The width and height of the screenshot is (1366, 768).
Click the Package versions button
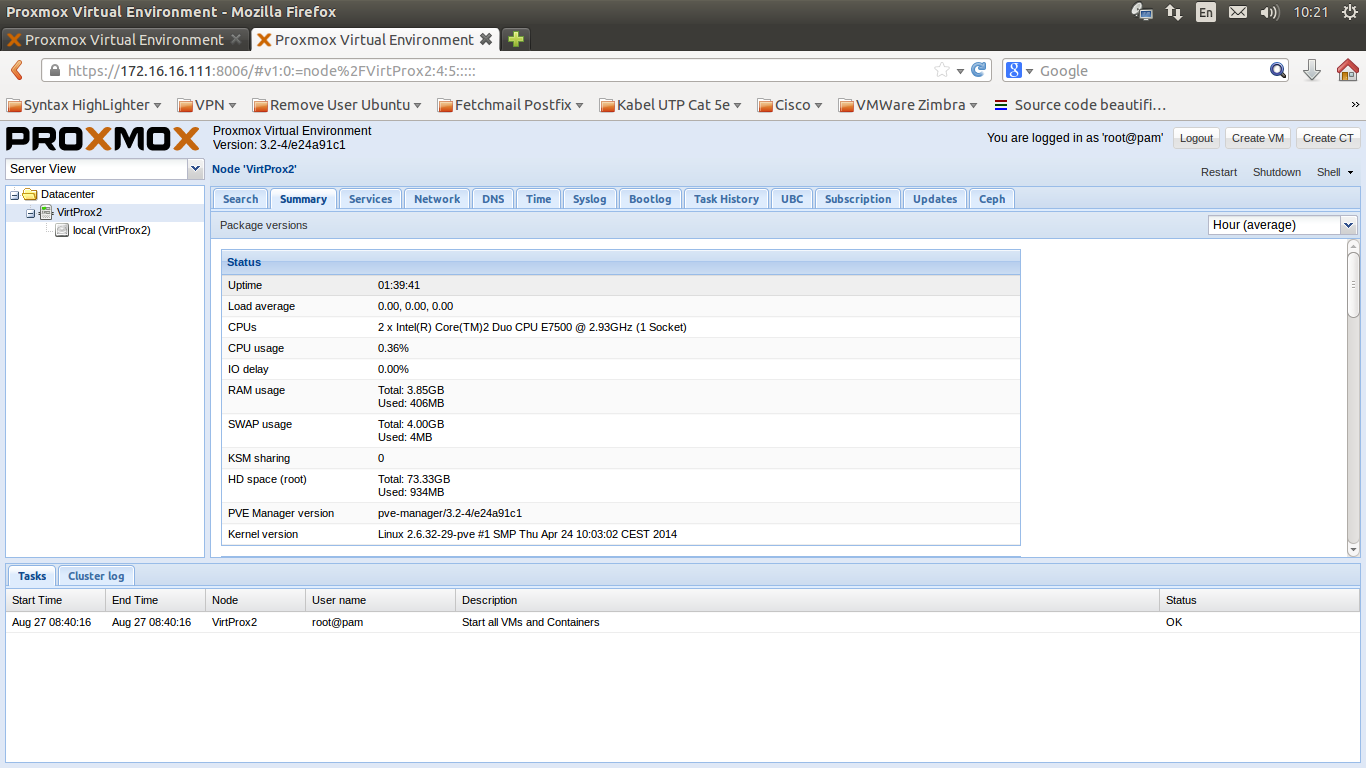[264, 225]
